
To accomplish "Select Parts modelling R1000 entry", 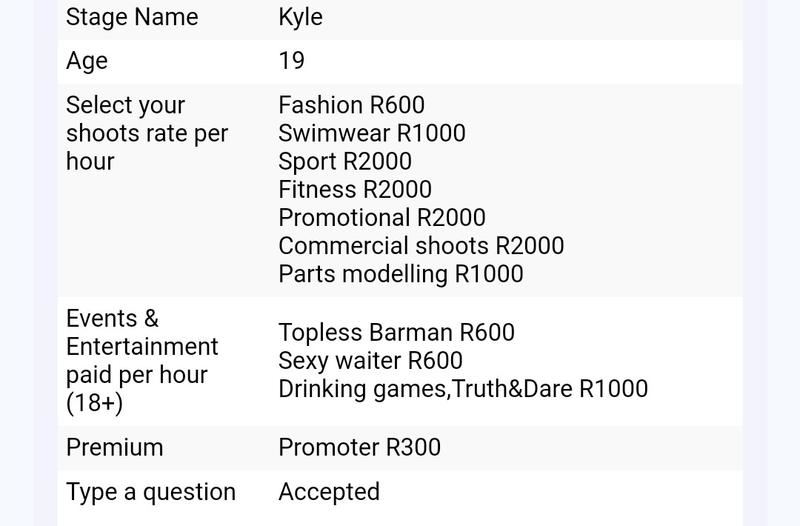I will click(401, 274).
